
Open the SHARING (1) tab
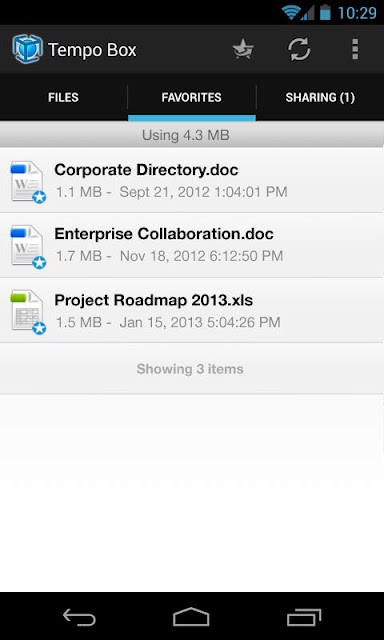pyautogui.click(x=320, y=98)
